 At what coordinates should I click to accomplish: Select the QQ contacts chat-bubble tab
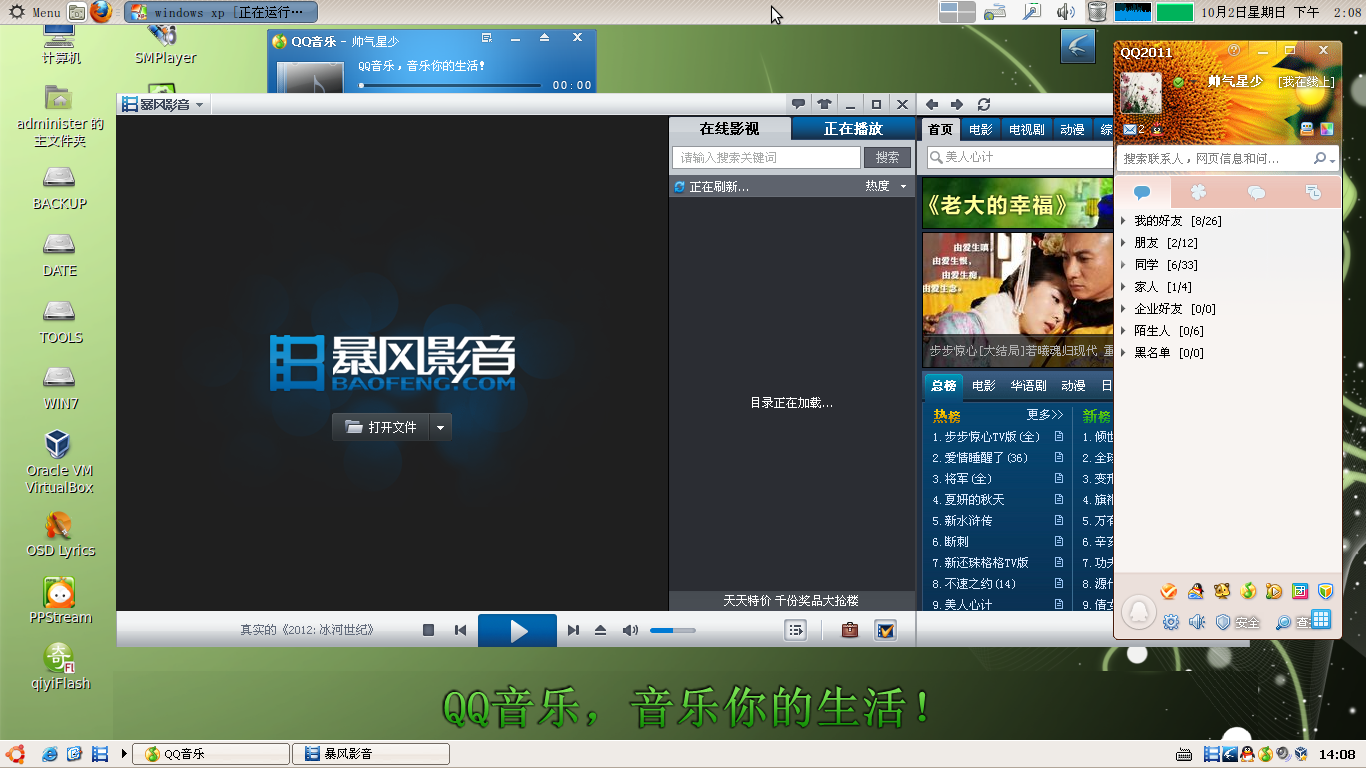pos(1142,192)
